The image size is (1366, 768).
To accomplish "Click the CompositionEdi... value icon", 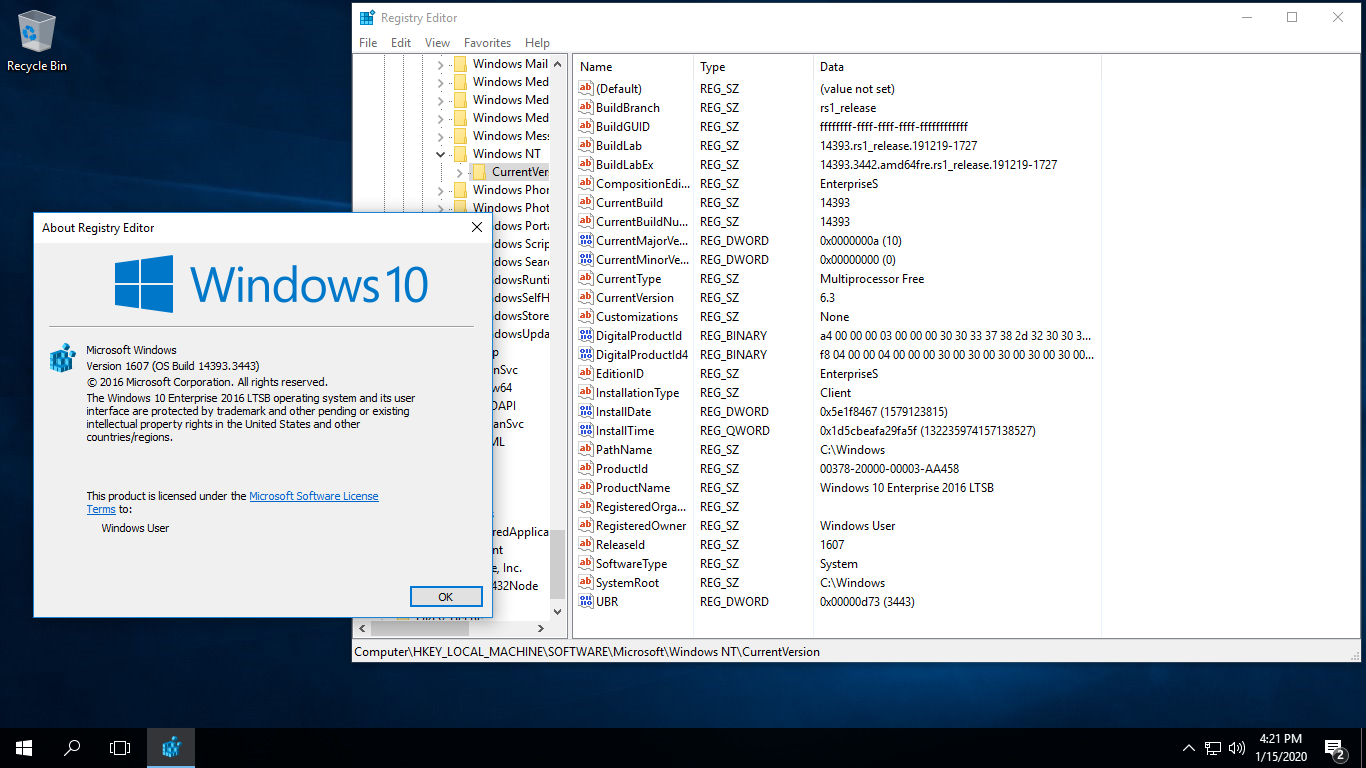I will click(586, 184).
